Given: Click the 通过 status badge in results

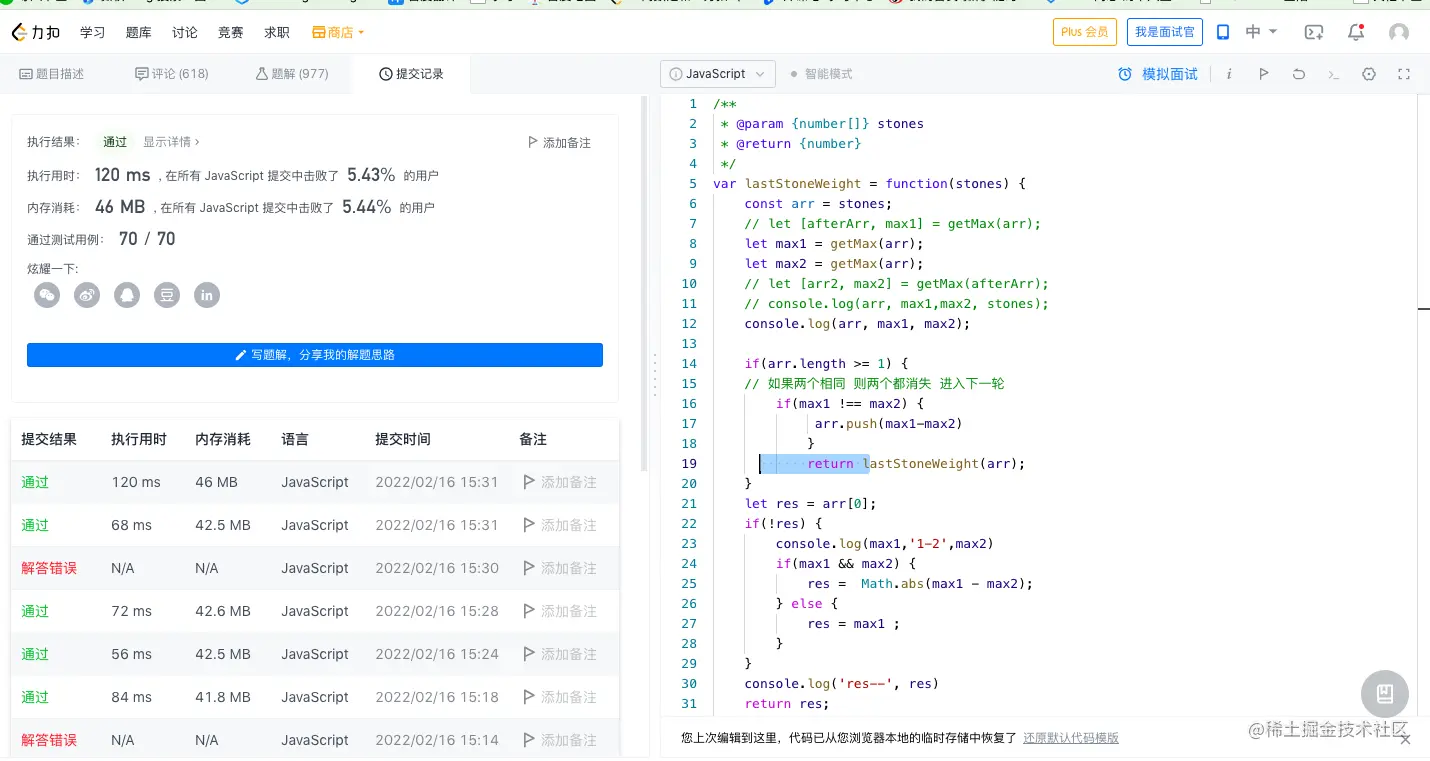Looking at the screenshot, I should tap(115, 142).
